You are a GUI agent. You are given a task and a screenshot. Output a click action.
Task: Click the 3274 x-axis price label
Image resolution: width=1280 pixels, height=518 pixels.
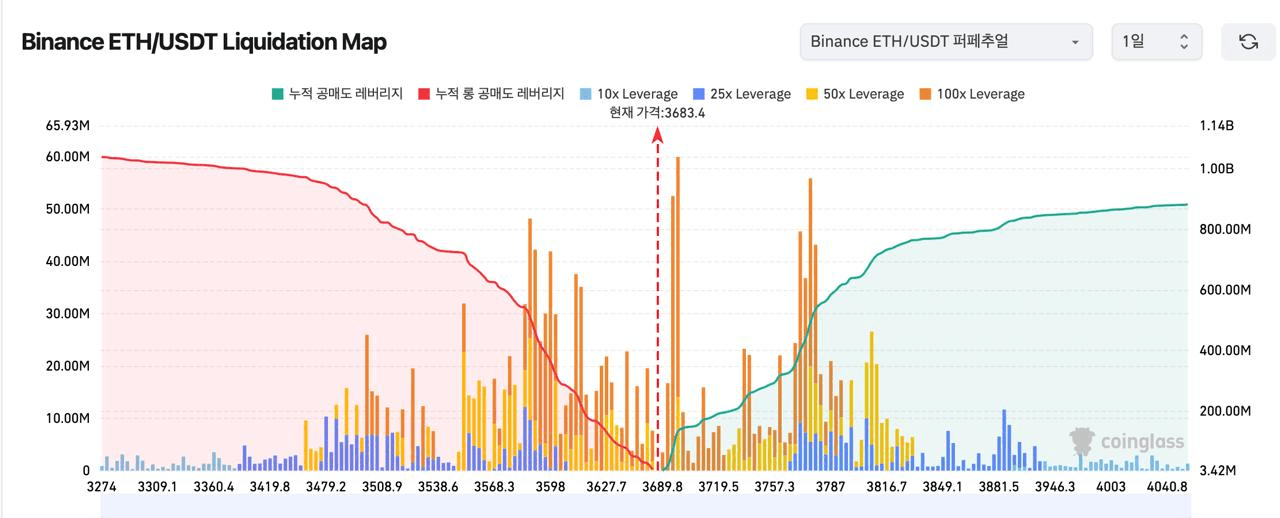pyautogui.click(x=102, y=486)
